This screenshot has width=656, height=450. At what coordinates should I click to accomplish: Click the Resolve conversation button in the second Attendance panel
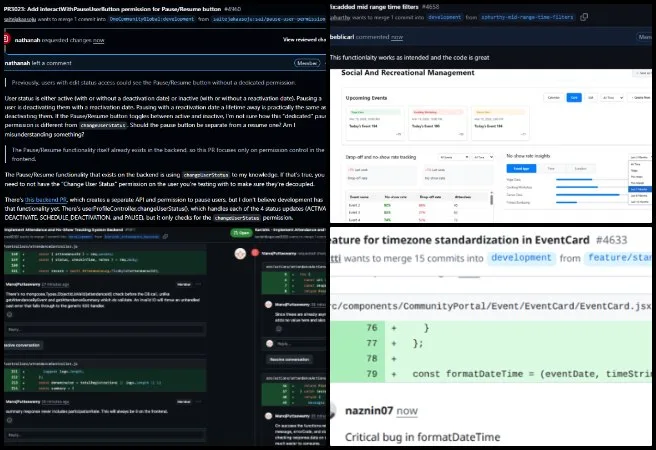click(x=290, y=359)
